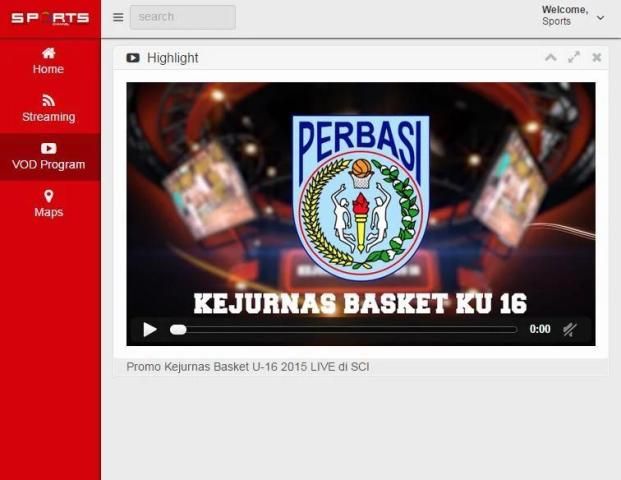The width and height of the screenshot is (621, 480).
Task: Click the Maps location pin icon
Action: (48, 196)
